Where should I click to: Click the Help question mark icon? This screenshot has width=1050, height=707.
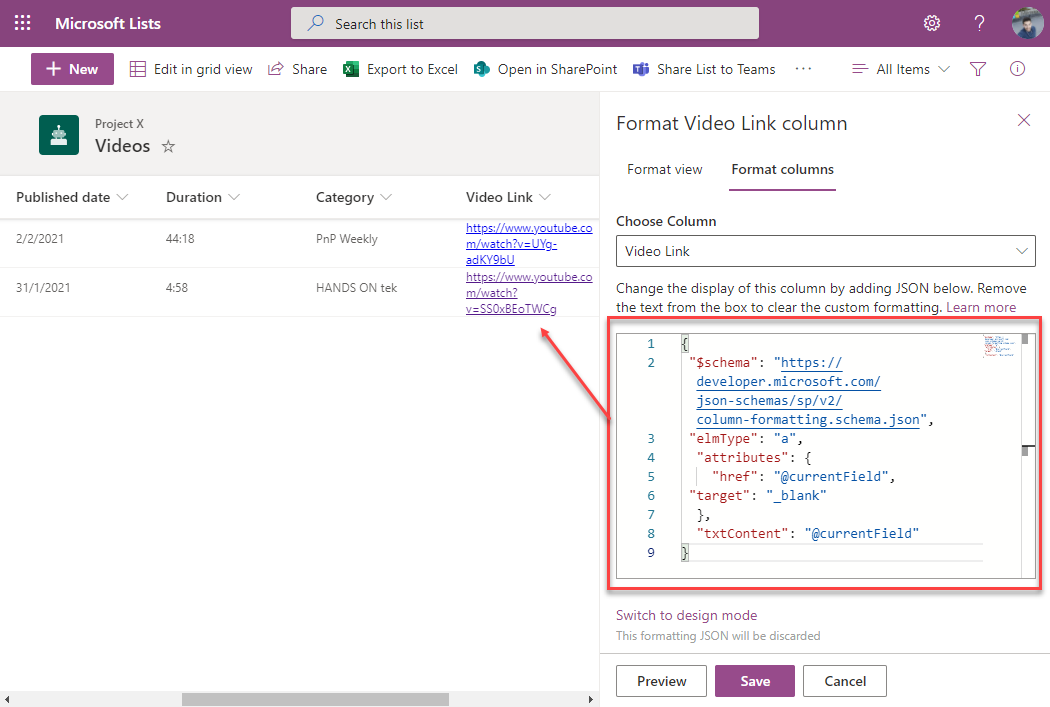(x=979, y=22)
